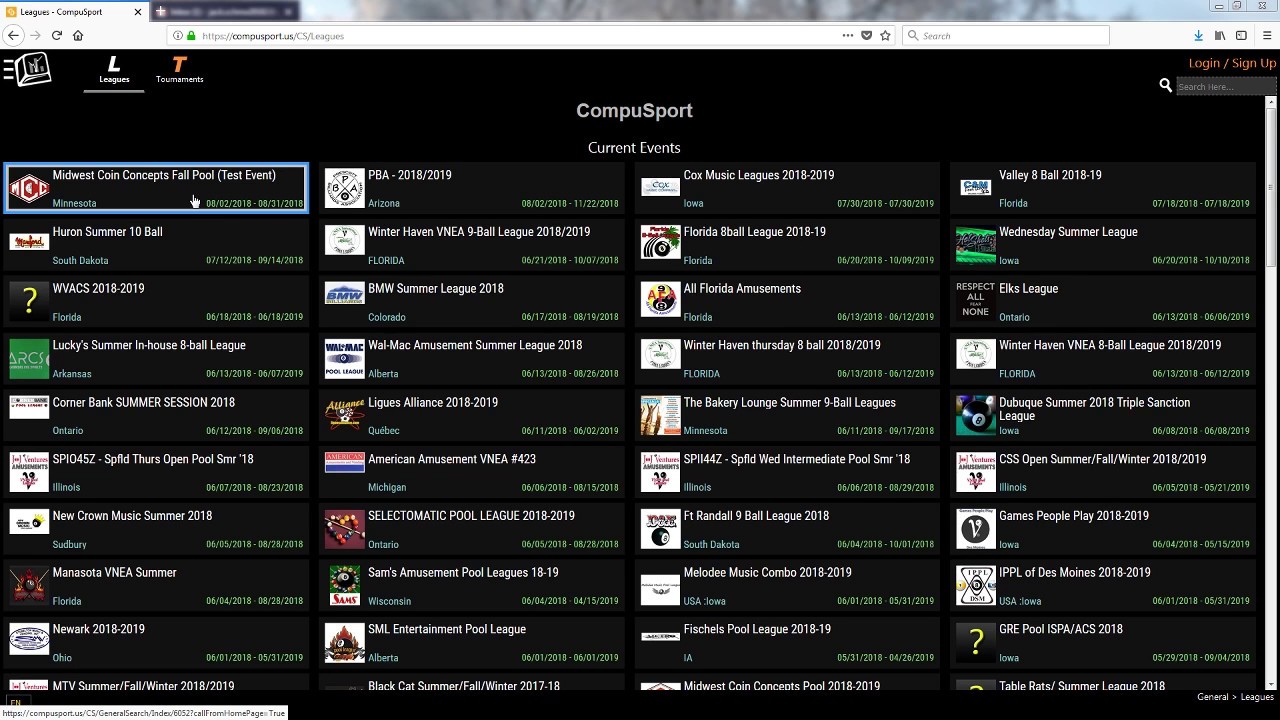
Task: Open Newark 2018-2019 league link
Action: pos(98,630)
